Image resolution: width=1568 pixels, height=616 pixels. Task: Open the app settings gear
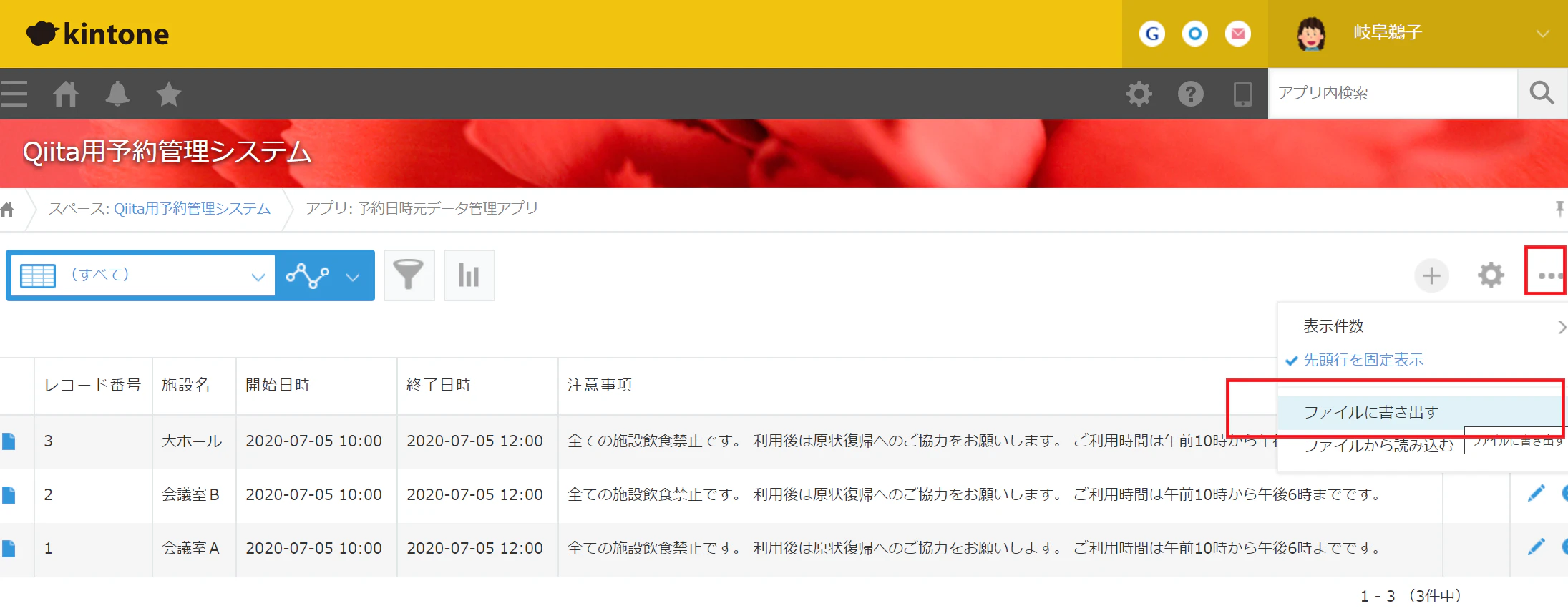(x=1491, y=275)
